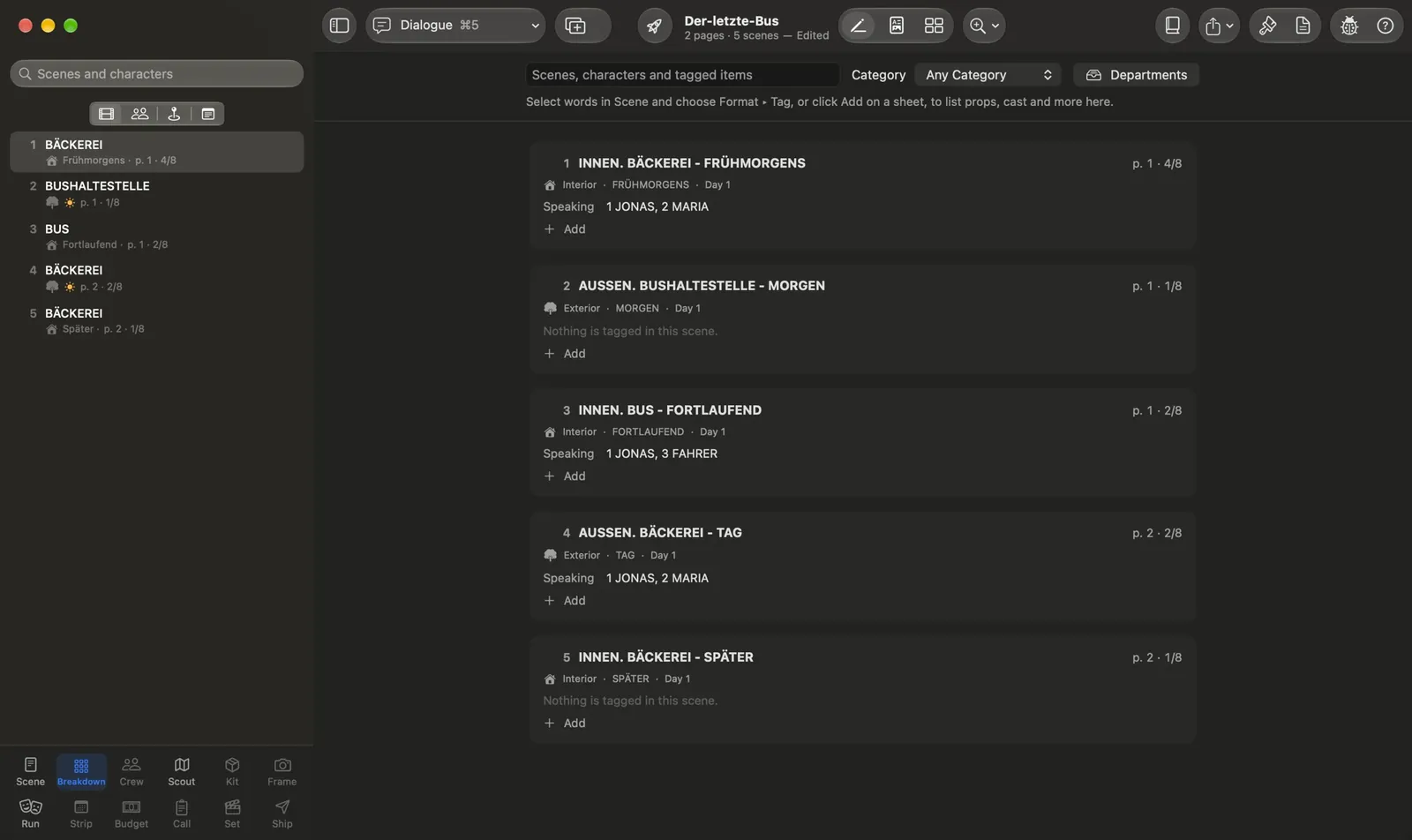Show characters list in sidebar segment
Image resolution: width=1412 pixels, height=840 pixels.
(139, 114)
